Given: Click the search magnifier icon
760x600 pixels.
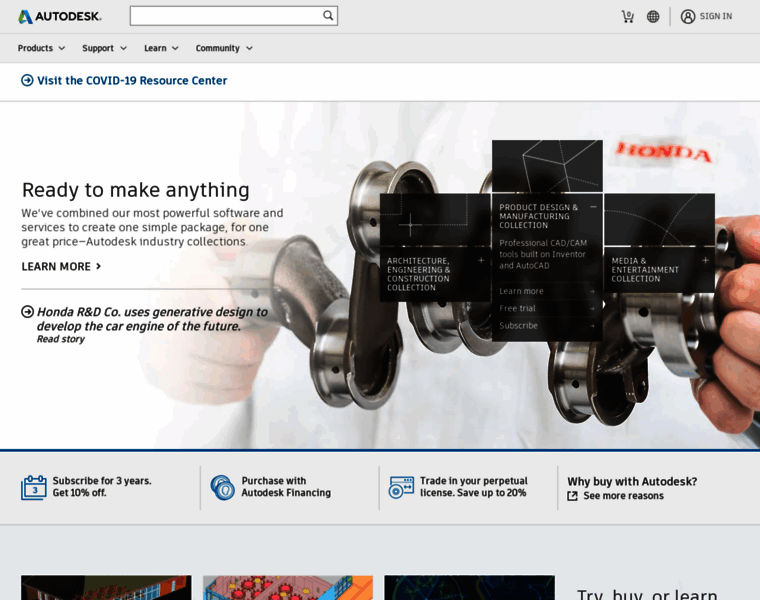Looking at the screenshot, I should (x=328, y=16).
